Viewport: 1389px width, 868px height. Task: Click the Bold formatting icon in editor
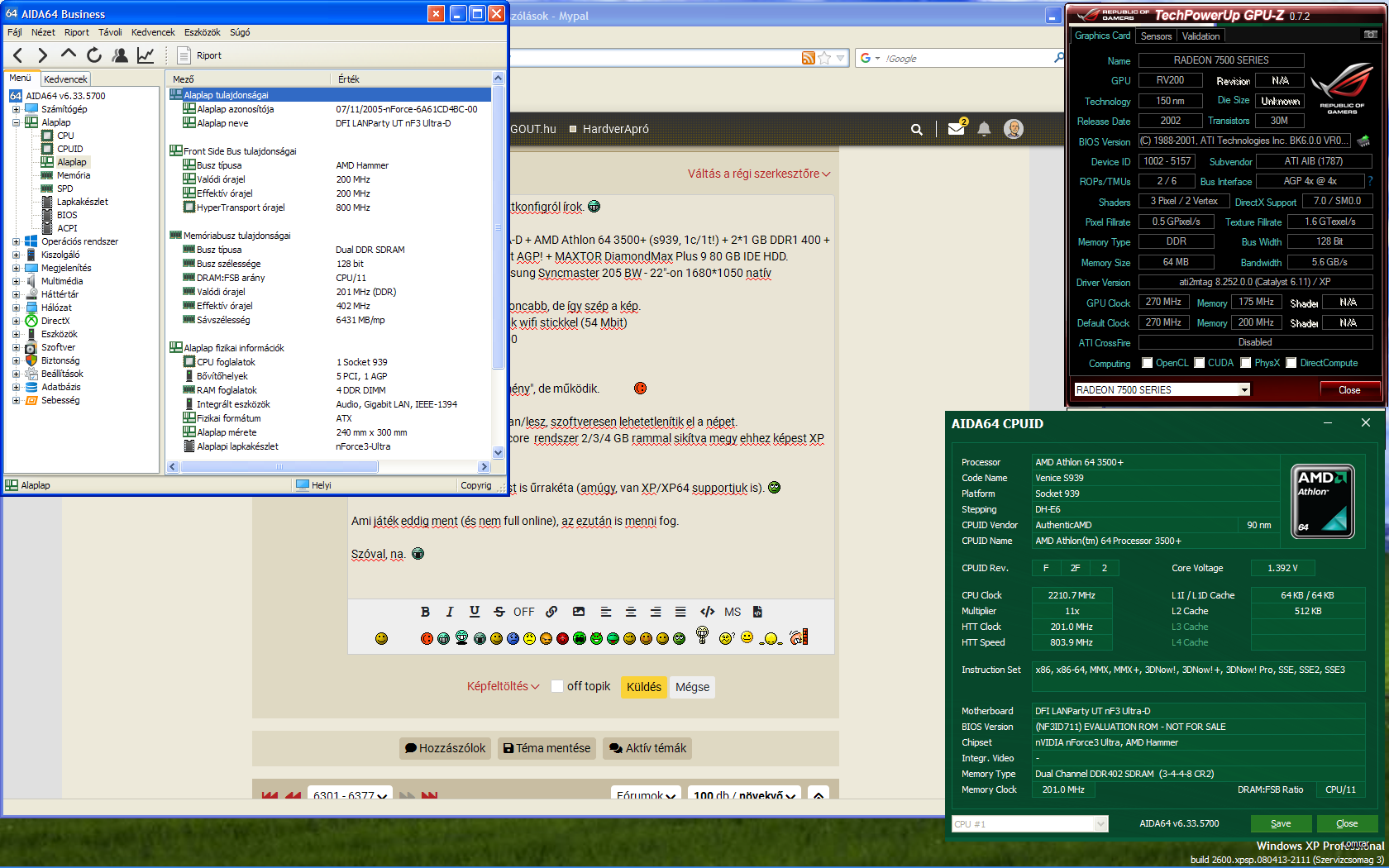click(425, 612)
